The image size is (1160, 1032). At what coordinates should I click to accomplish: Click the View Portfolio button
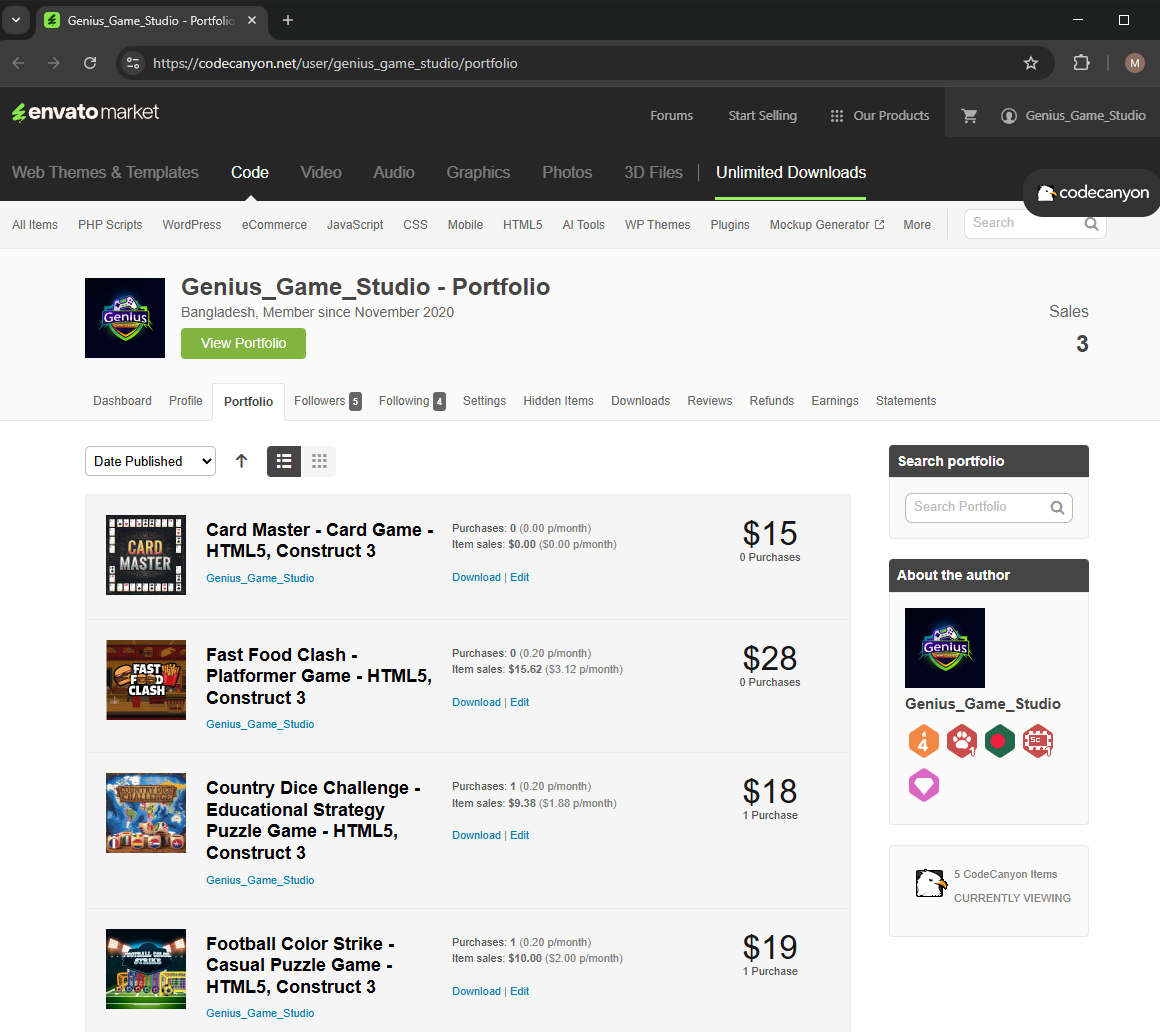[x=243, y=343]
